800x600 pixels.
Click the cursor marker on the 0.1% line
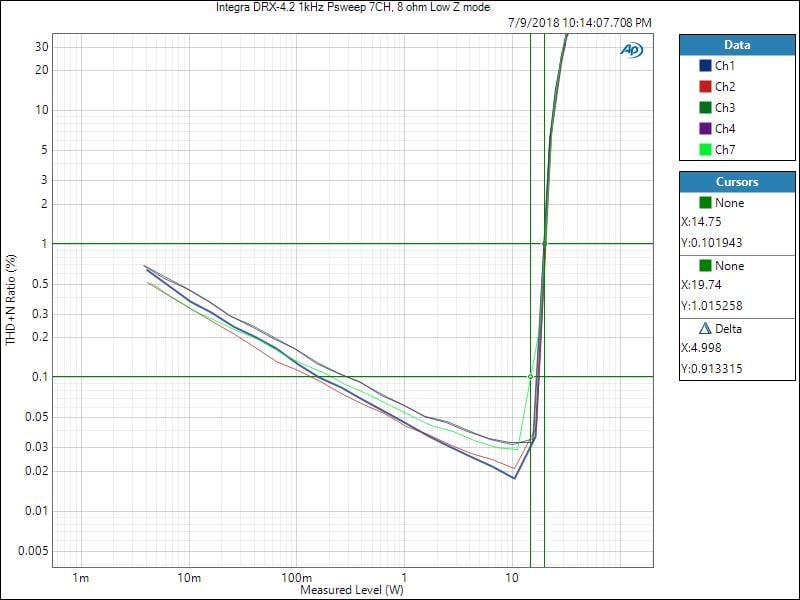(531, 376)
